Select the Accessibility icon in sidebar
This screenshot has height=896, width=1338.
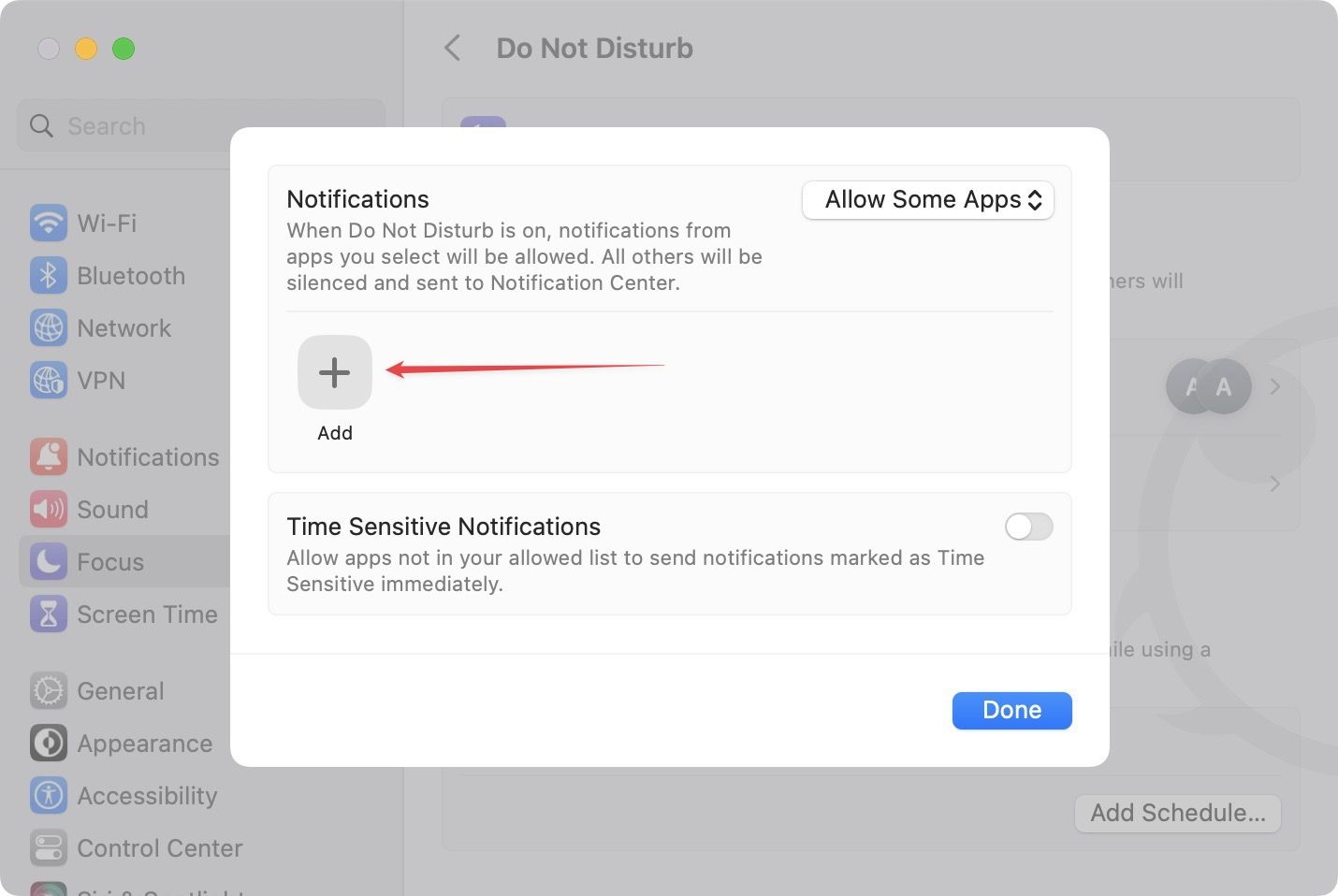[49, 796]
